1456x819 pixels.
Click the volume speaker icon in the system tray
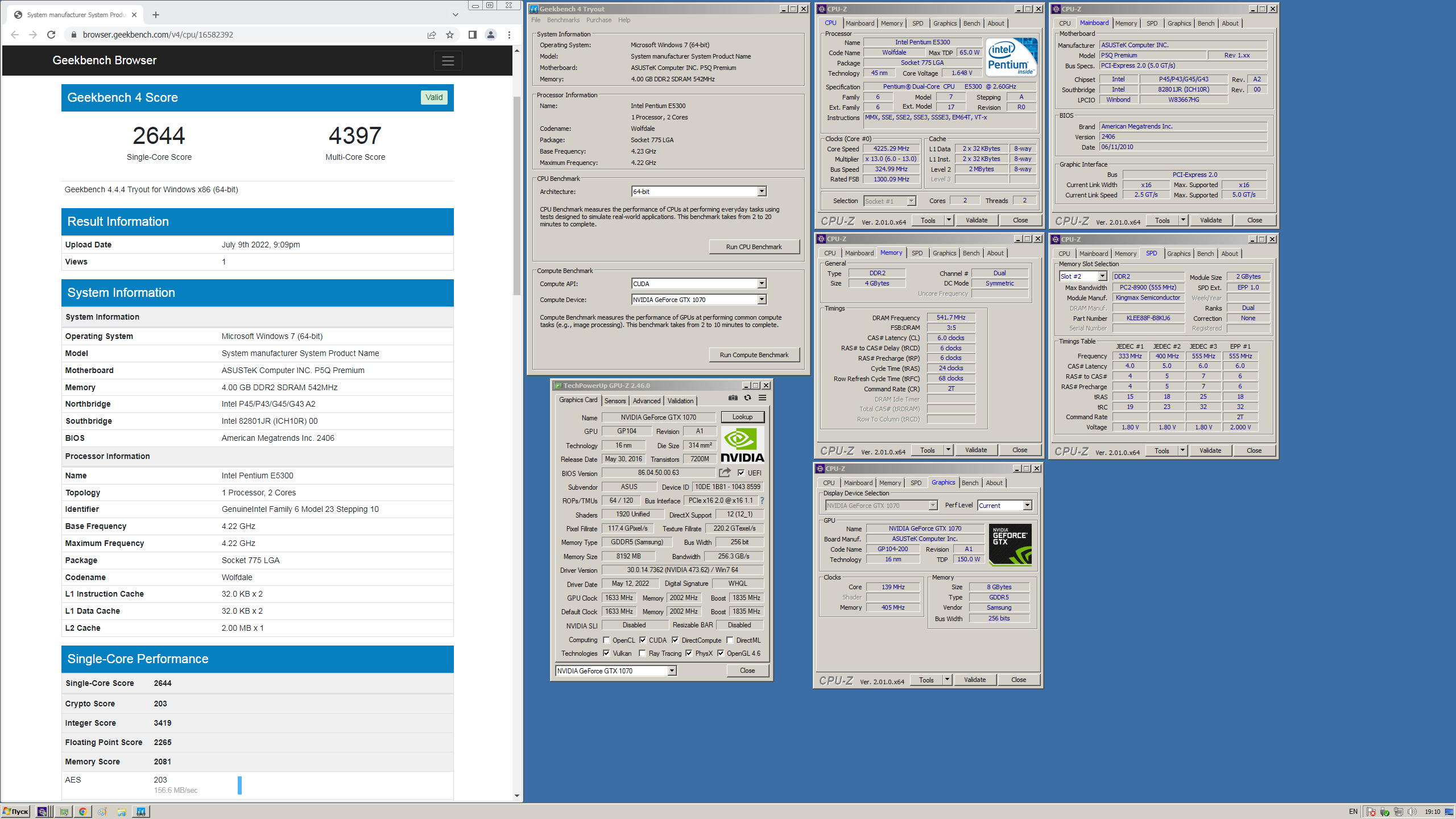(1412, 812)
